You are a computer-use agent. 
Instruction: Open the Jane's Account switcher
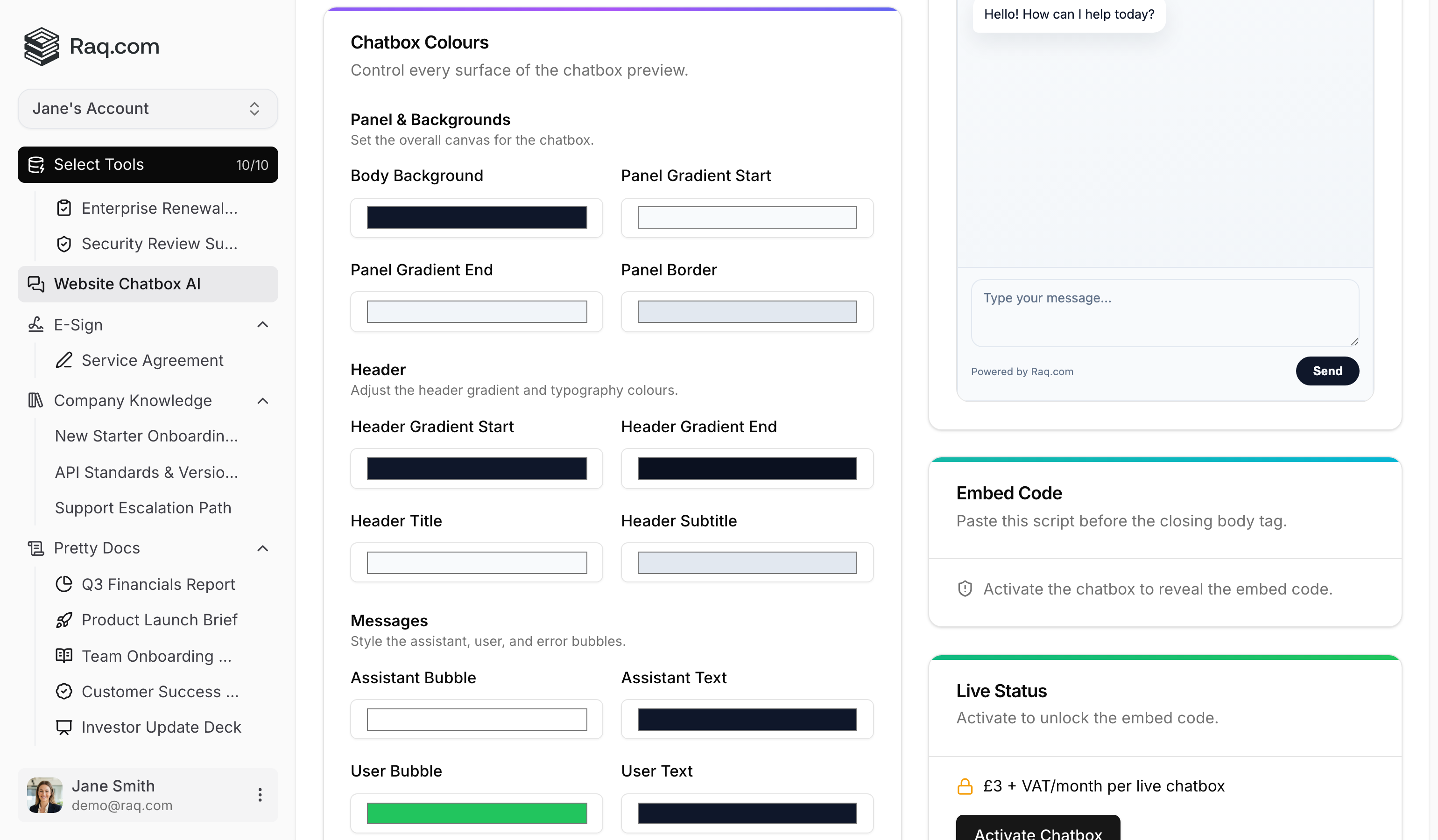[147, 108]
